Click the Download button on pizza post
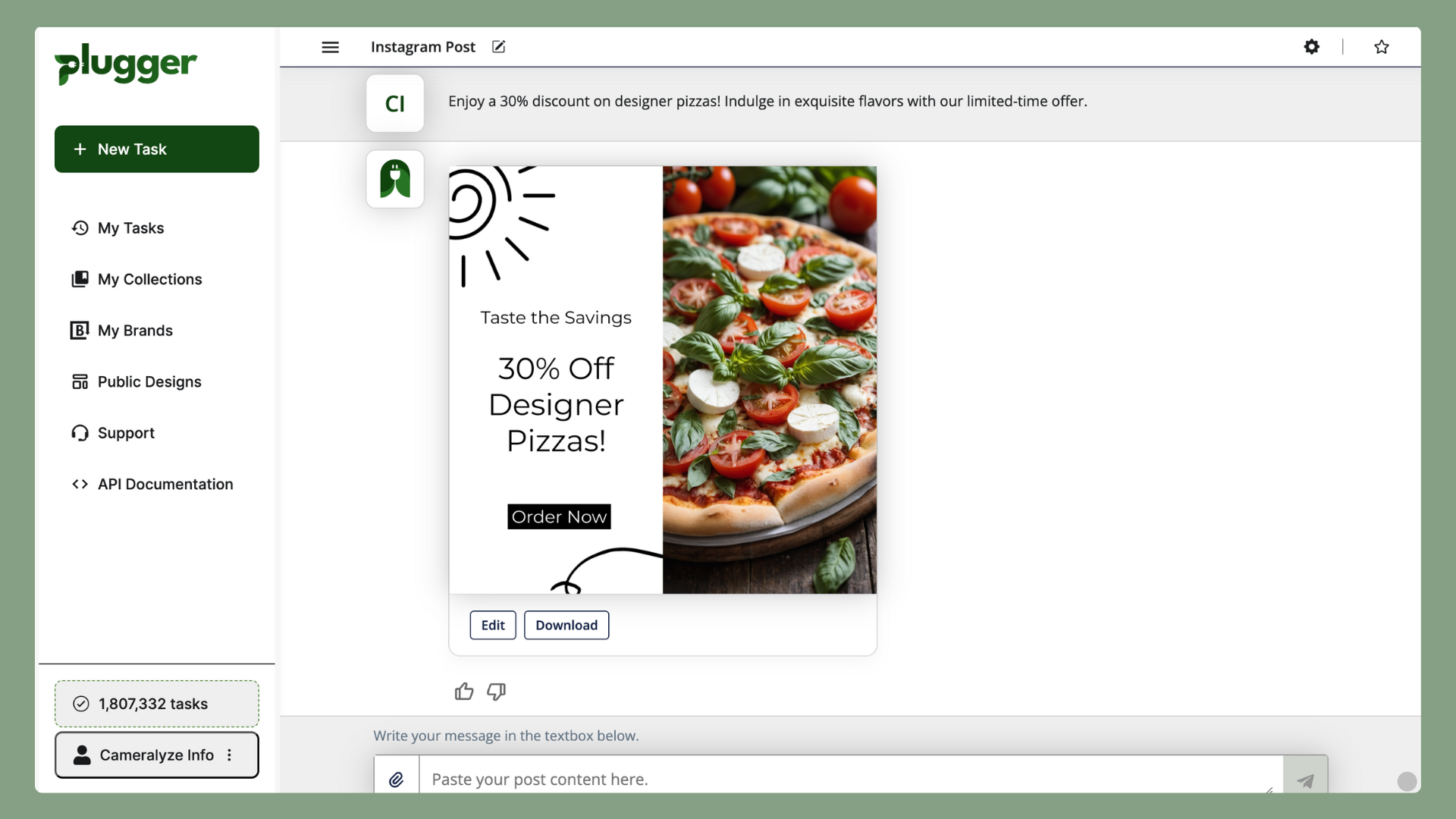The height and width of the screenshot is (819, 1456). pos(566,624)
